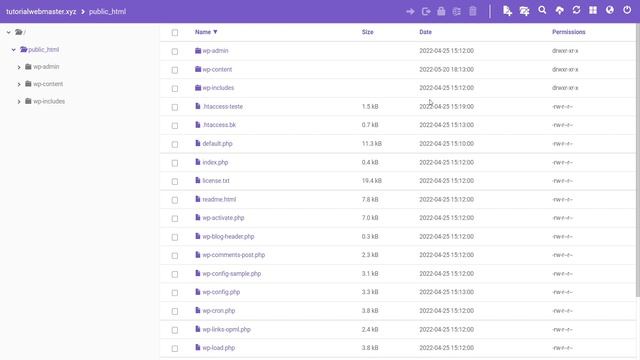The image size is (640, 360).
Task: Check the box for the index.php row
Action: (x=175, y=163)
